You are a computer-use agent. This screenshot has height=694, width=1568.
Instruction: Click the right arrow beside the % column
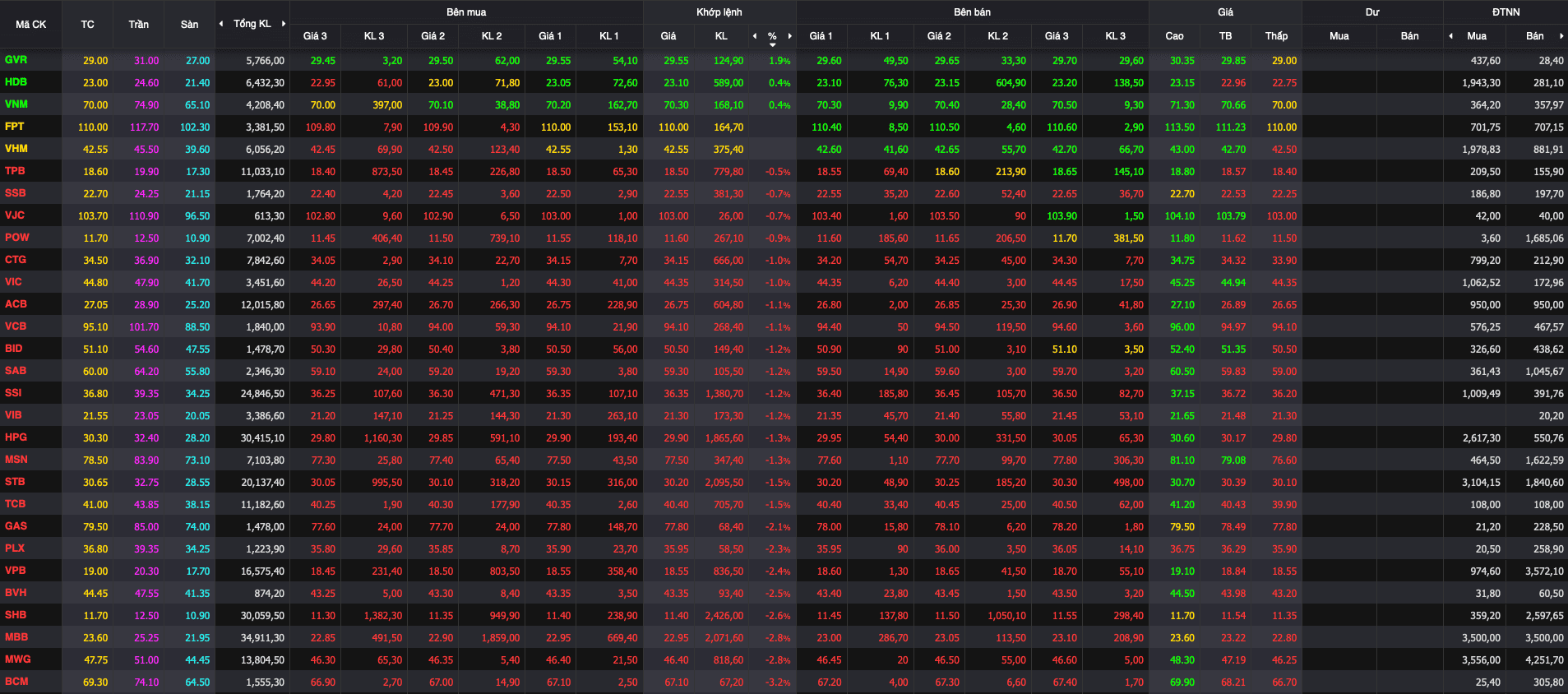click(790, 36)
